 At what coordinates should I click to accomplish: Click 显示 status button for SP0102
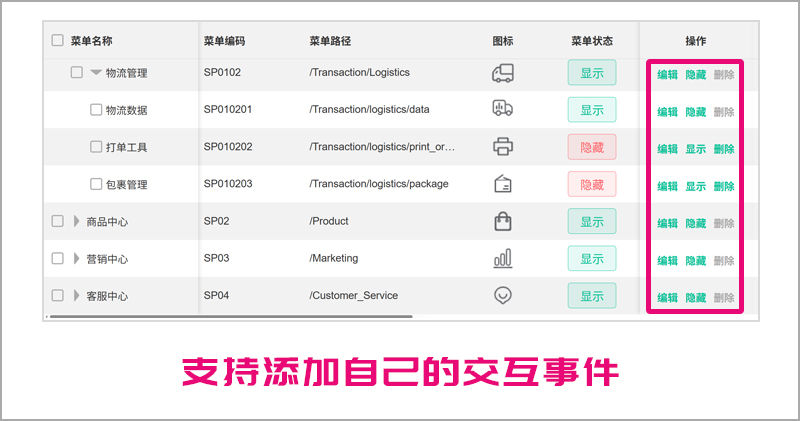point(592,72)
